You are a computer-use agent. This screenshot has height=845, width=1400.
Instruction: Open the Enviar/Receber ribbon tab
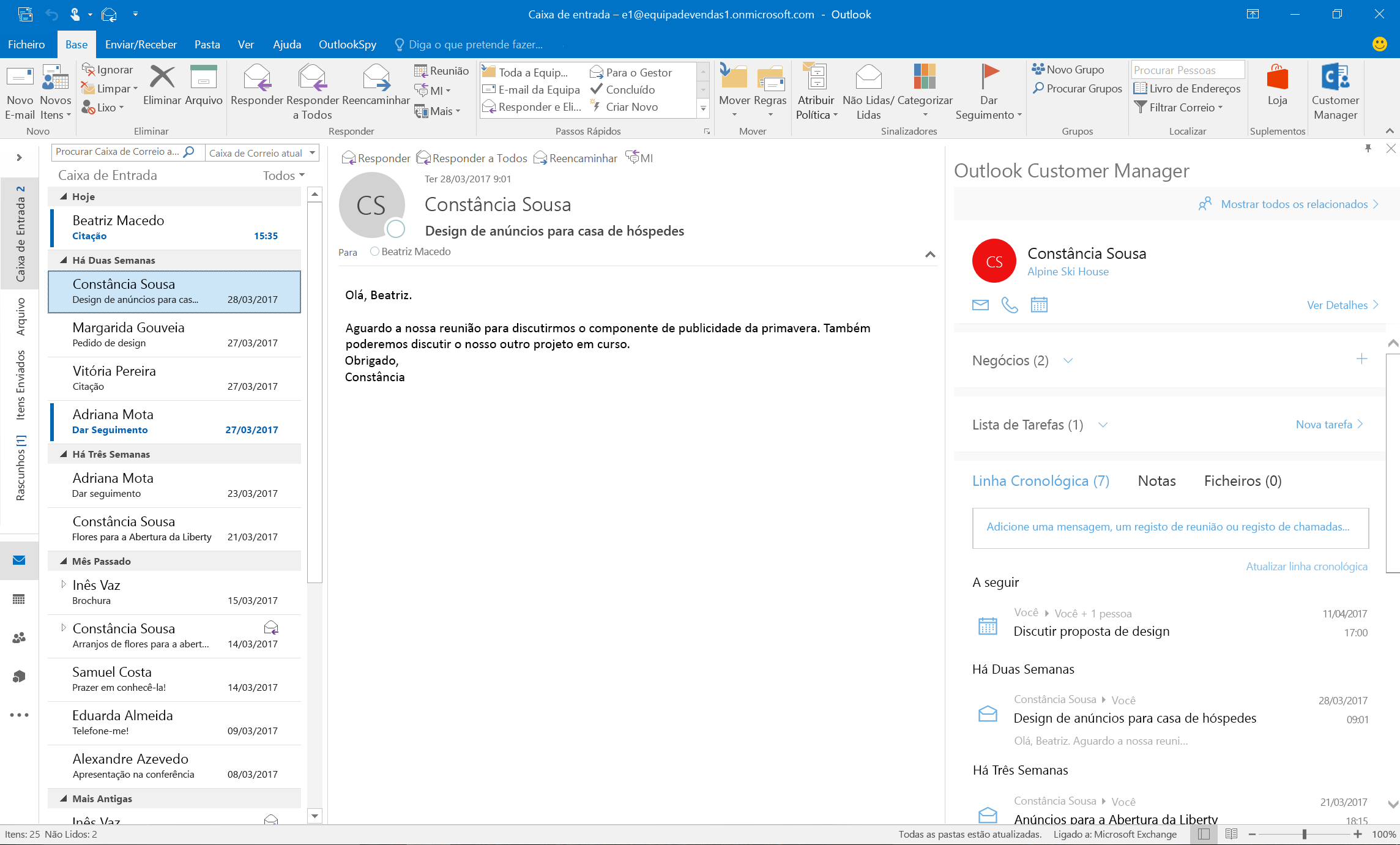coord(141,44)
